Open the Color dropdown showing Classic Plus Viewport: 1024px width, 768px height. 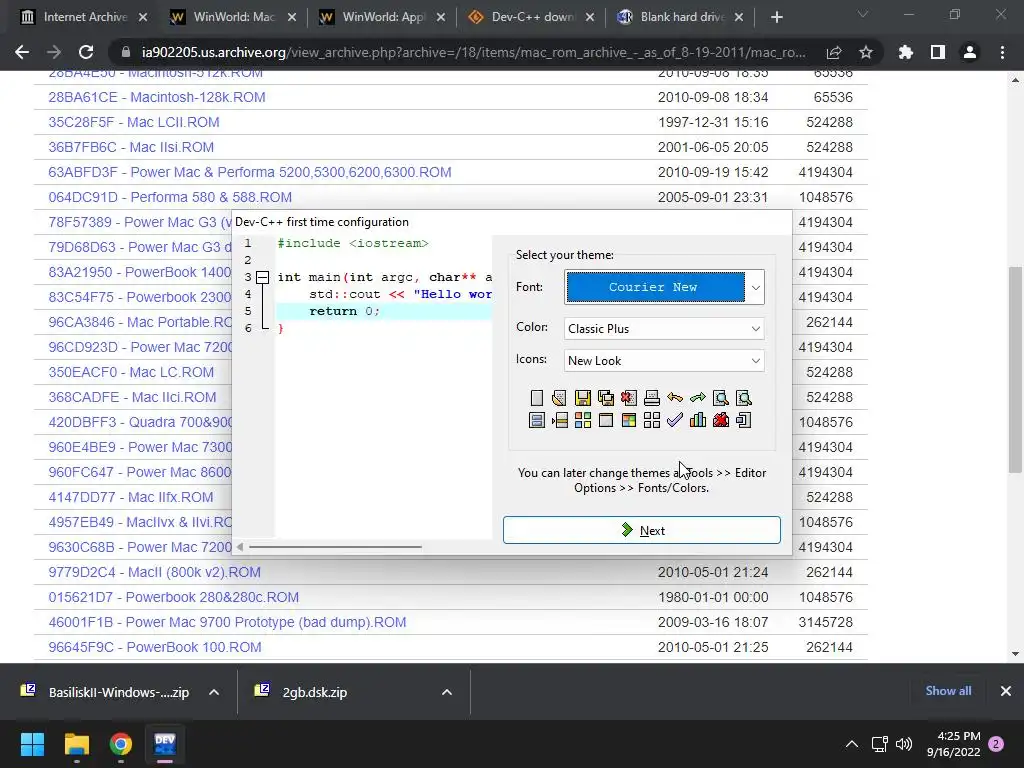click(x=664, y=328)
